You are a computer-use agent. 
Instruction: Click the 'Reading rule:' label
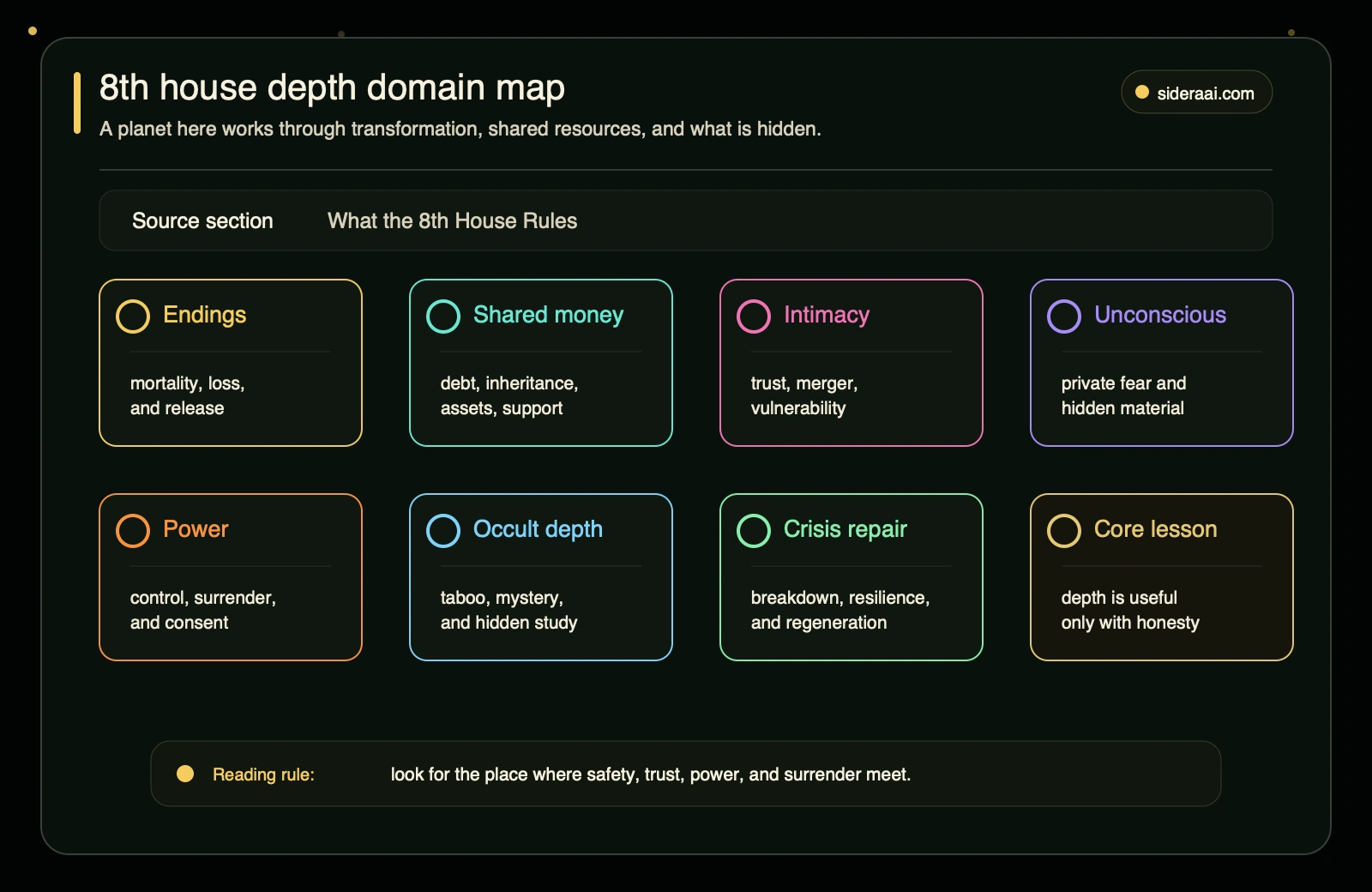click(263, 774)
